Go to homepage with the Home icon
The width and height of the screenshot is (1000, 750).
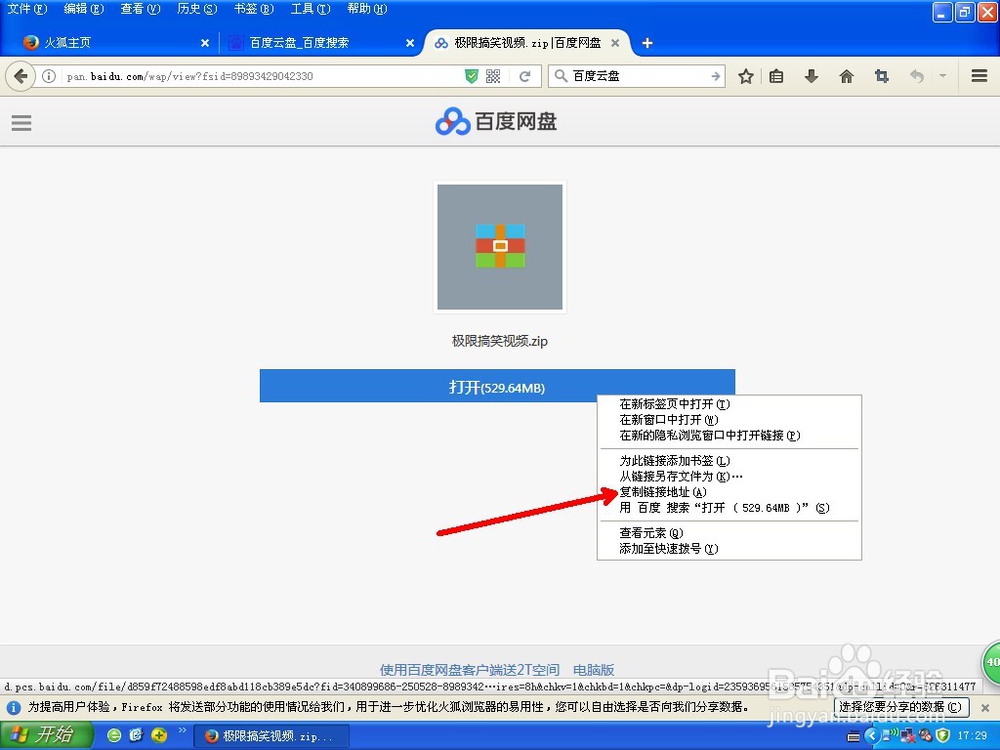(846, 75)
